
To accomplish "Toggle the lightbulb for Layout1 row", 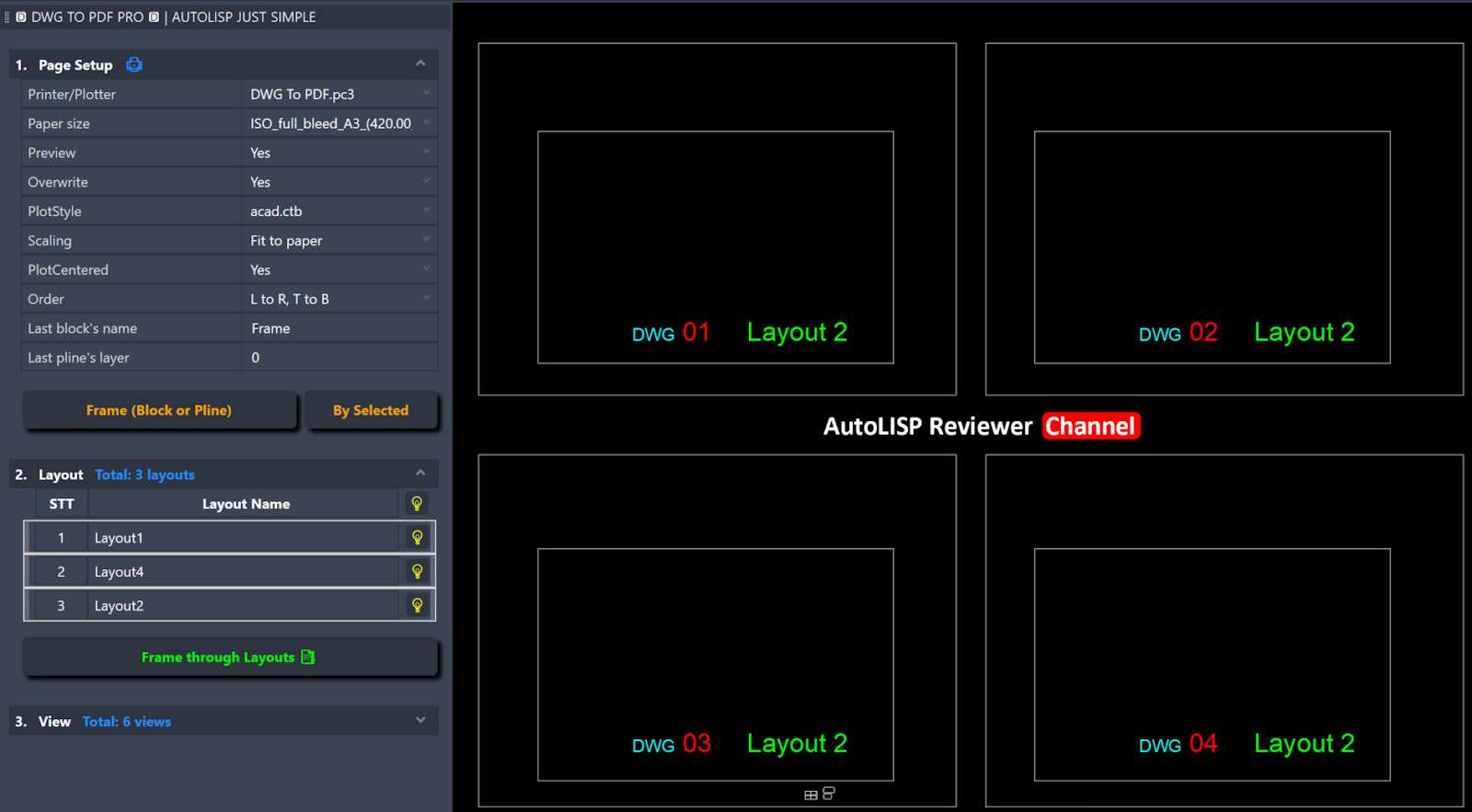I will point(417,537).
